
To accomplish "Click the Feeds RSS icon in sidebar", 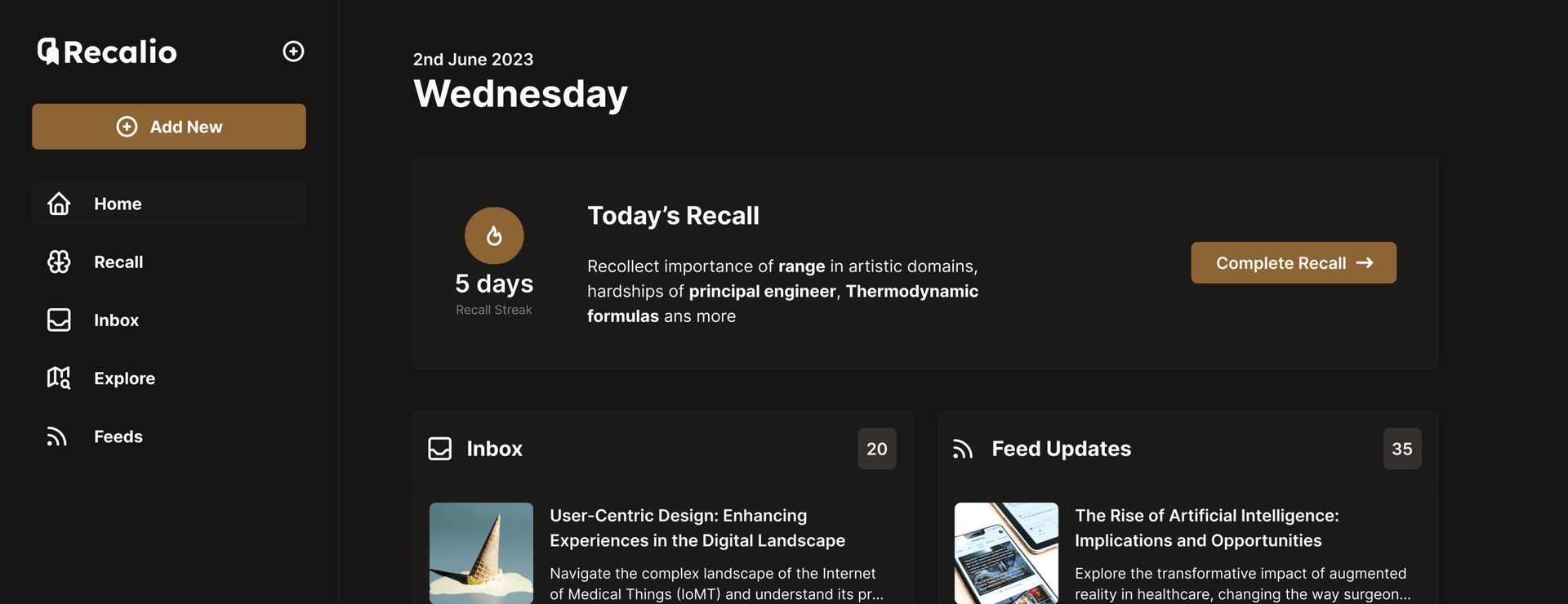I will (57, 436).
